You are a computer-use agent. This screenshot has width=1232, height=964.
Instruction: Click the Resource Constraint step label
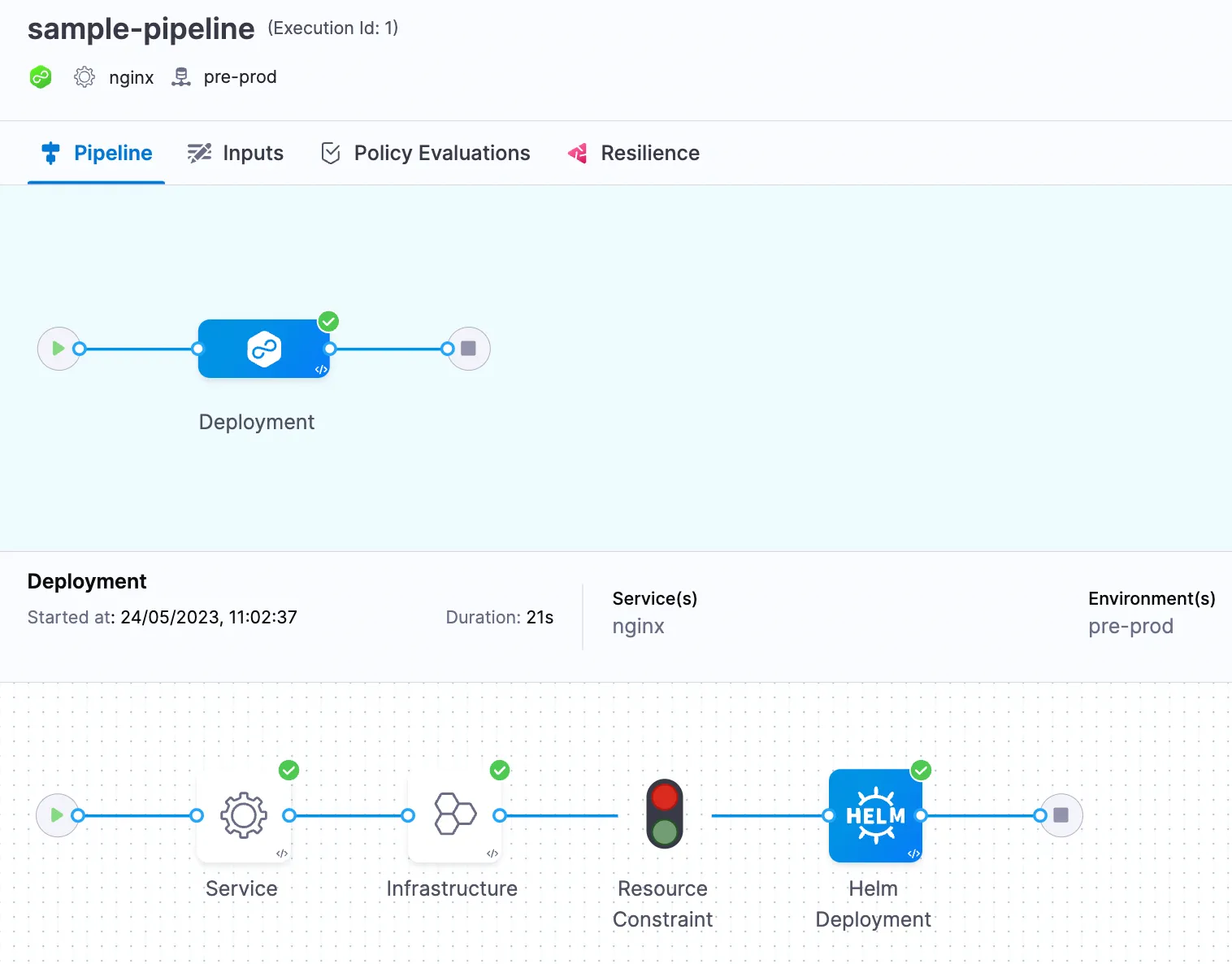tap(662, 904)
